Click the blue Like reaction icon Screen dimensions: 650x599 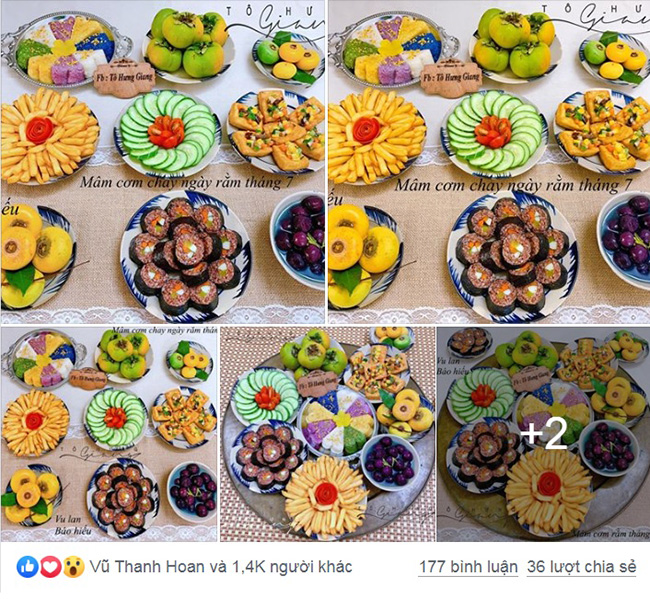point(27,567)
